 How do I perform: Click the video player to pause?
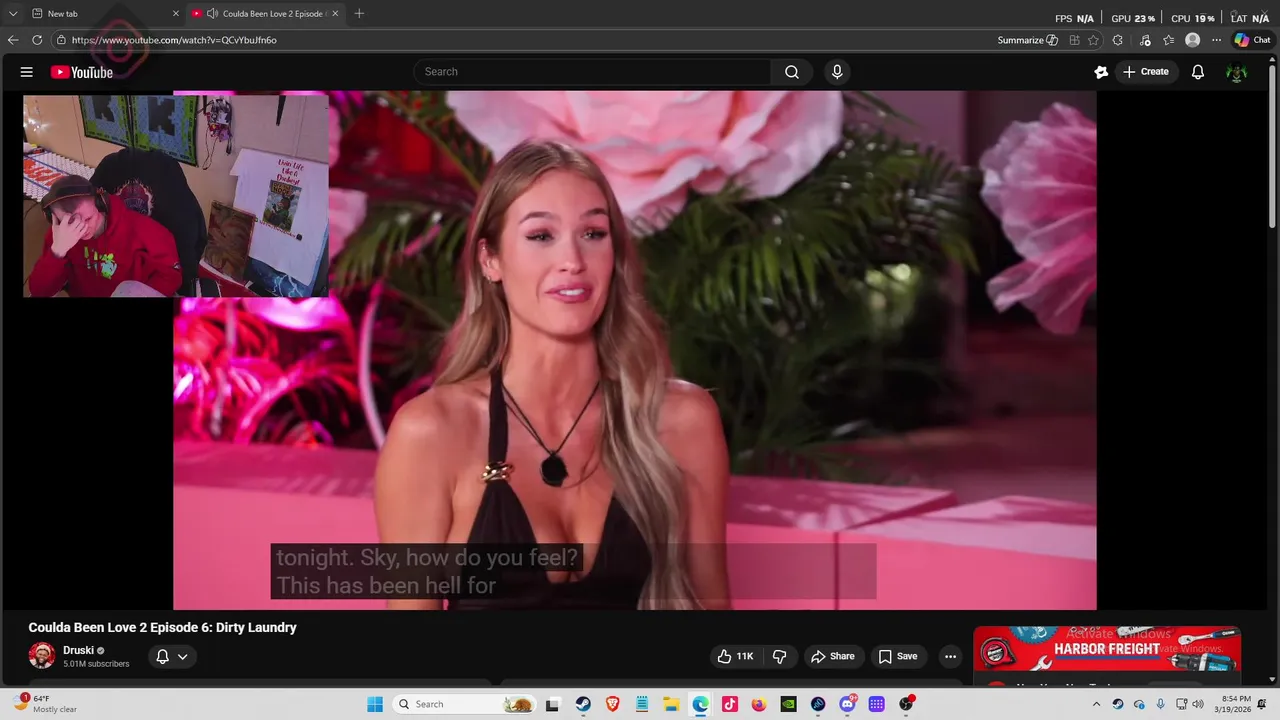point(635,350)
